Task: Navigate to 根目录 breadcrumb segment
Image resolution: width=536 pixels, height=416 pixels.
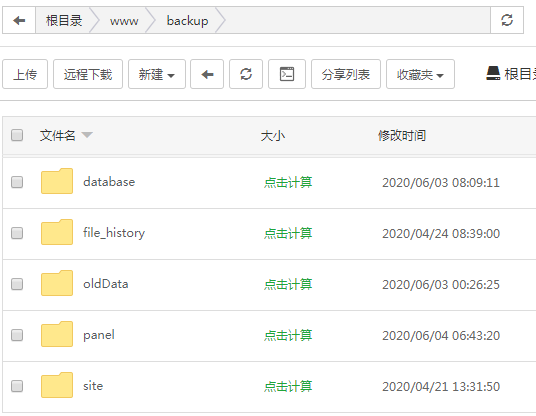Action: tap(64, 21)
